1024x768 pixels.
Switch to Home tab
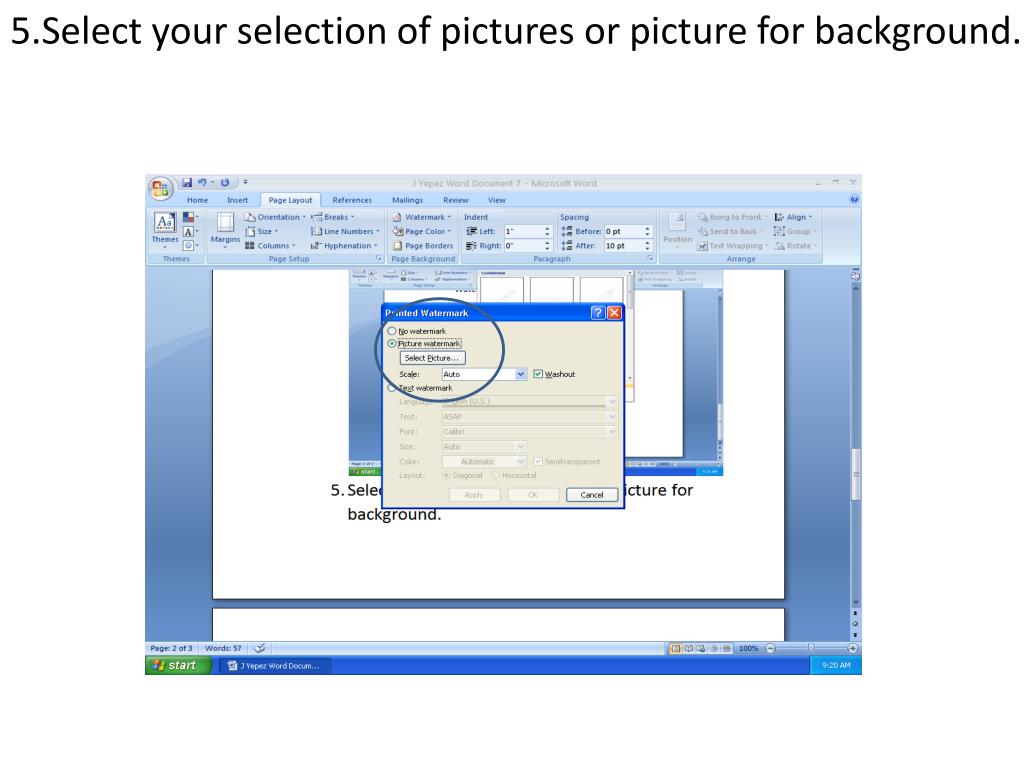pos(197,200)
